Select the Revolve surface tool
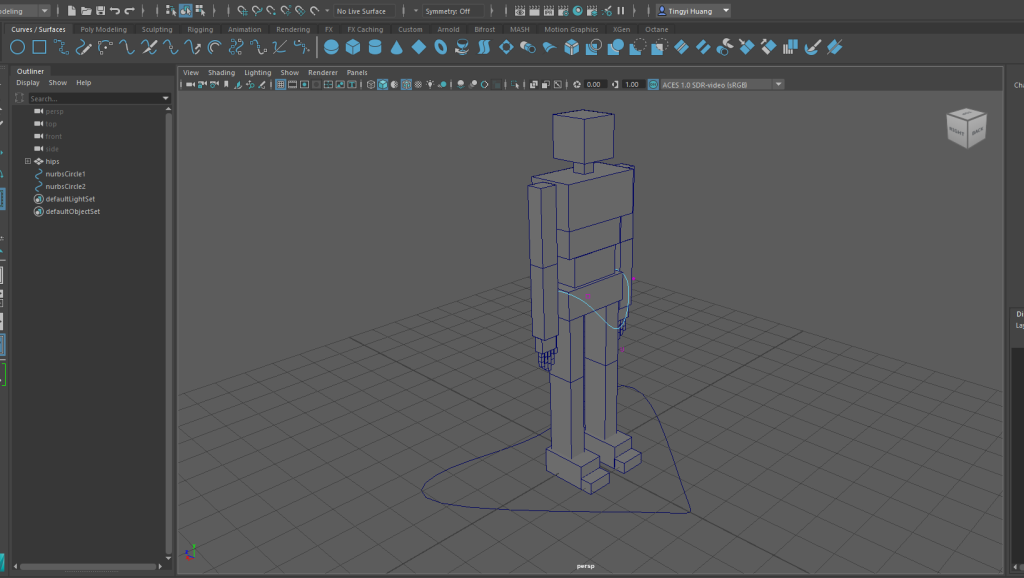 [462, 47]
